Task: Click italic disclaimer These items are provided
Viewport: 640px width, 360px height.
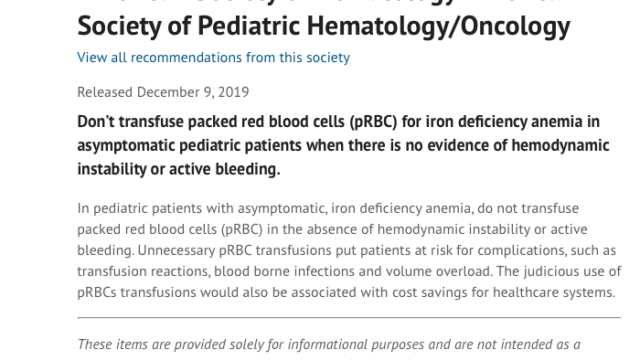Action: coord(329,345)
